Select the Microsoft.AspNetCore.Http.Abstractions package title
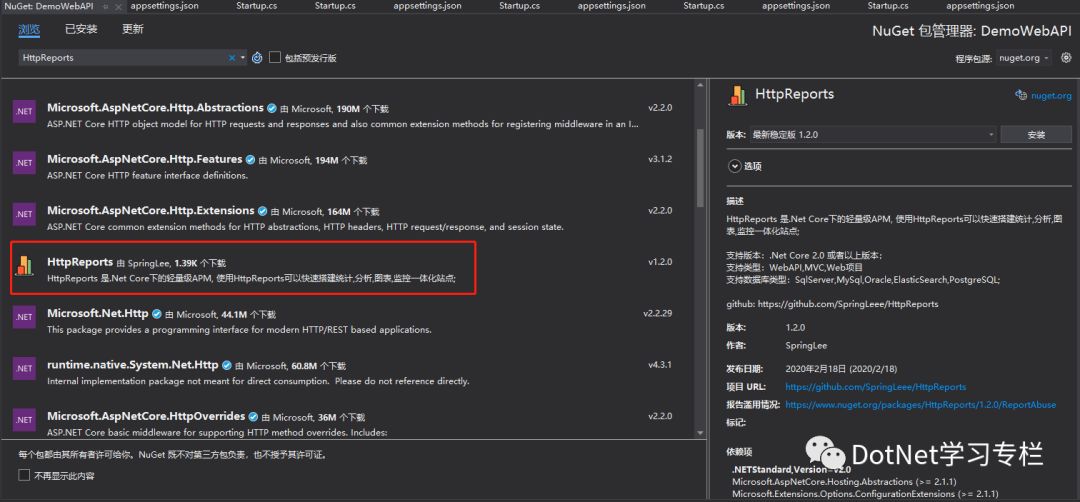Viewport: 1080px width, 502px height. (156, 108)
